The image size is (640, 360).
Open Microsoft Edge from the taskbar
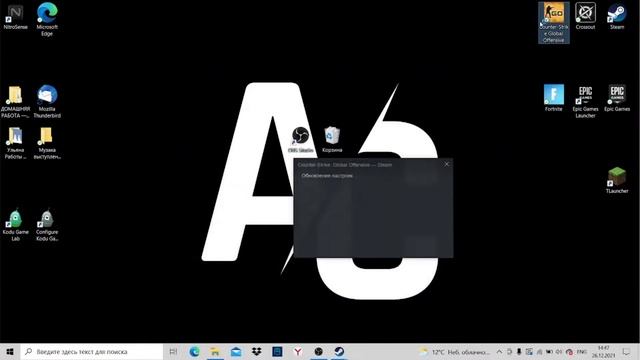(x=194, y=351)
